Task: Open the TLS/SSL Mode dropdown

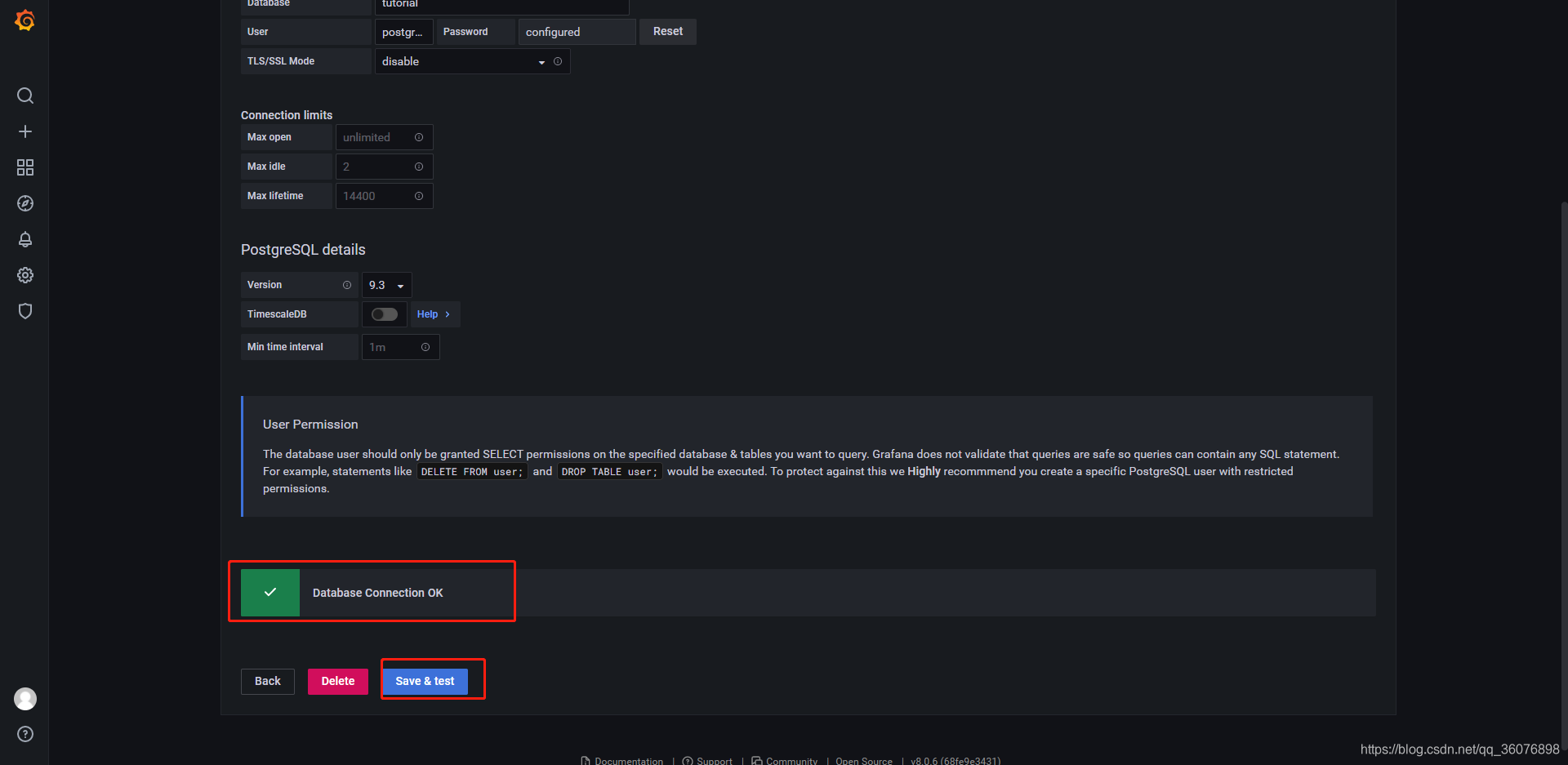Action: tap(472, 61)
